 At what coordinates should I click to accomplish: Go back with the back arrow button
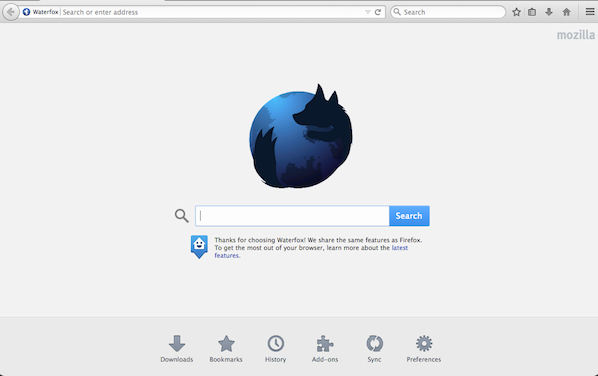coord(11,12)
